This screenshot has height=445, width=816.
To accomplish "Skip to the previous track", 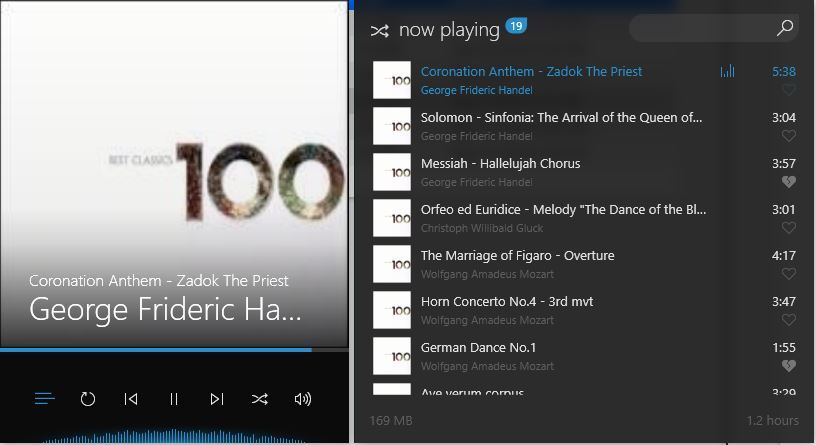I will (x=131, y=399).
